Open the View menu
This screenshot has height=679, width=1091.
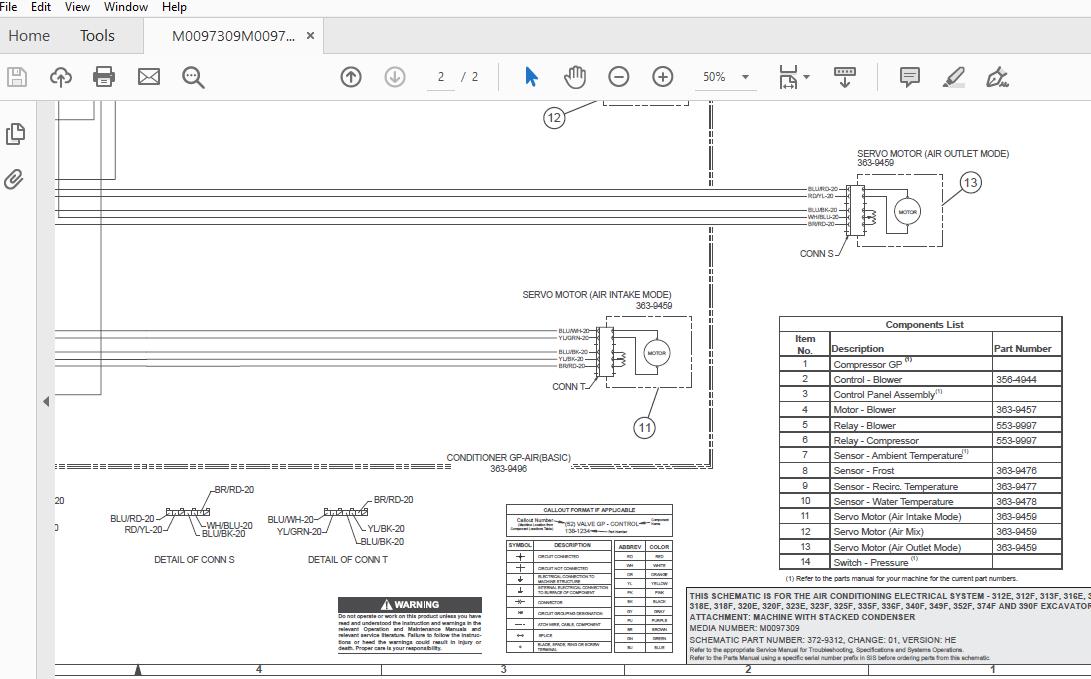pos(77,7)
